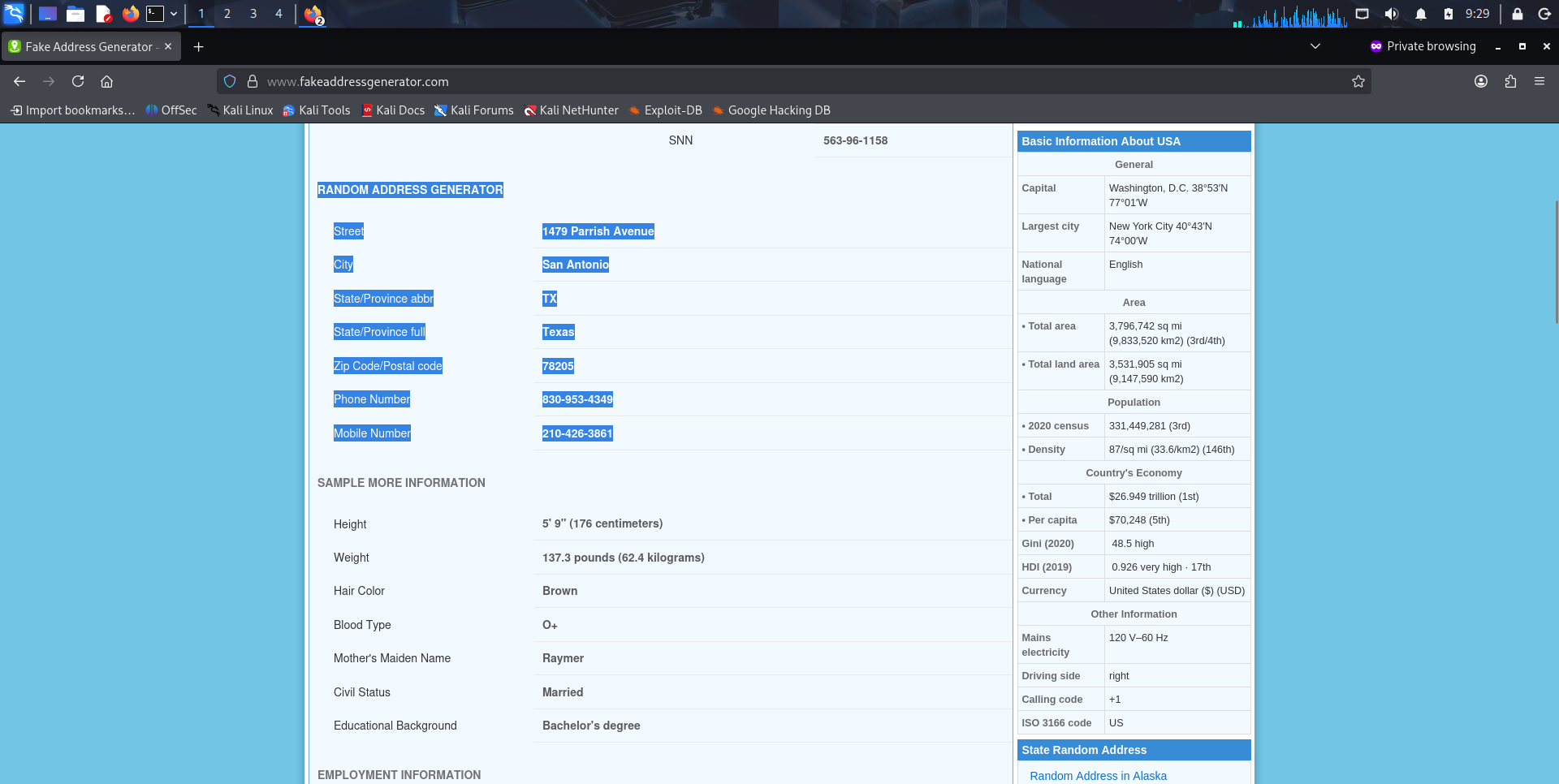Image resolution: width=1559 pixels, height=784 pixels.
Task: Open the OffSec bookmark
Action: tap(171, 110)
